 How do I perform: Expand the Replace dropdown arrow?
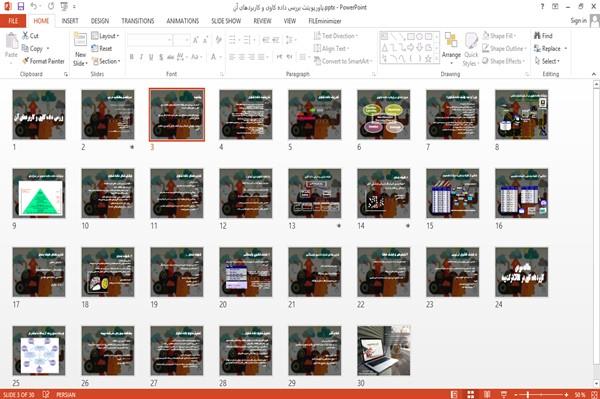566,49
